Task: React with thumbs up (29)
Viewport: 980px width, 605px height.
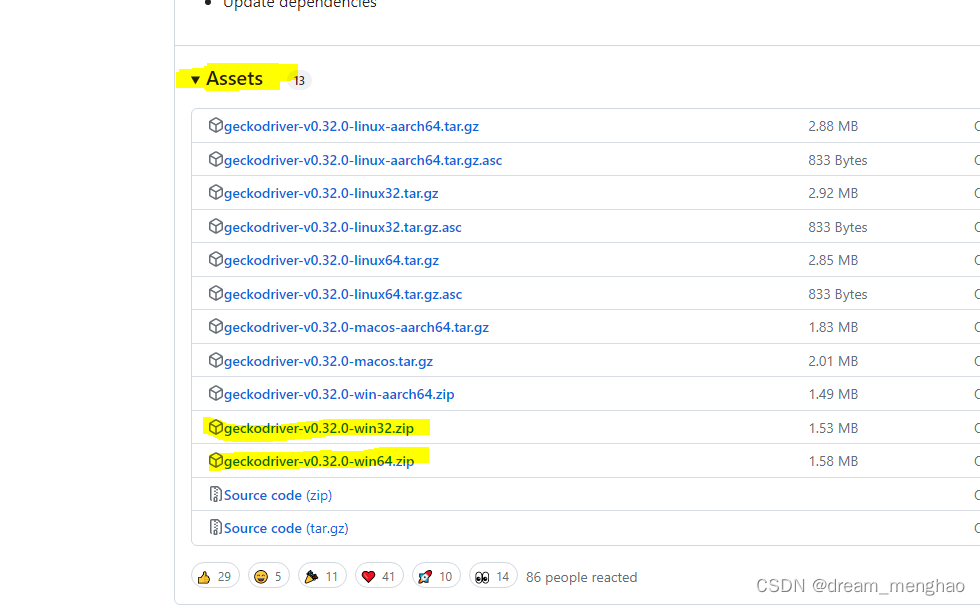Action: click(215, 576)
